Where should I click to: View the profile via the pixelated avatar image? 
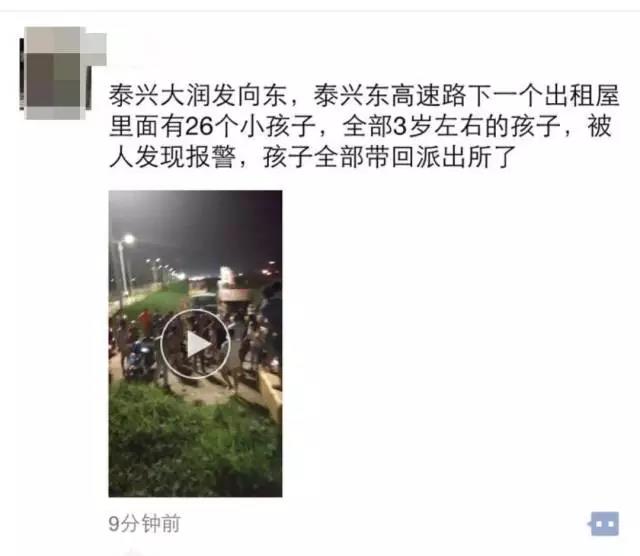click(62, 73)
